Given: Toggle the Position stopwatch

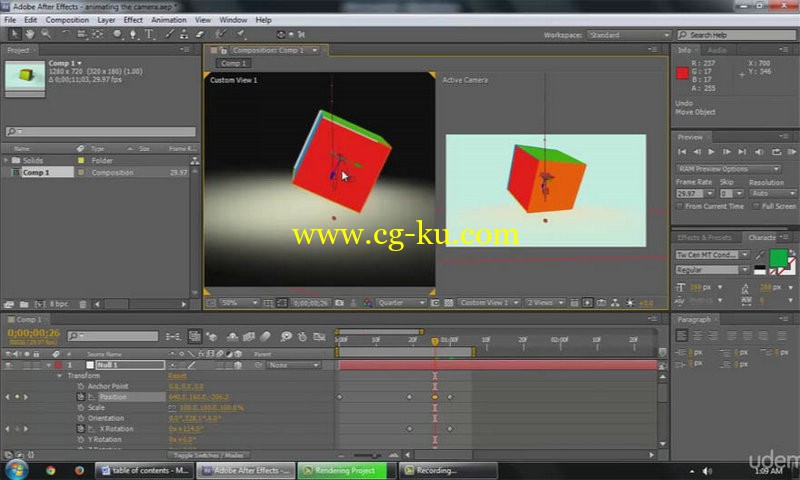Looking at the screenshot, I should coord(81,397).
